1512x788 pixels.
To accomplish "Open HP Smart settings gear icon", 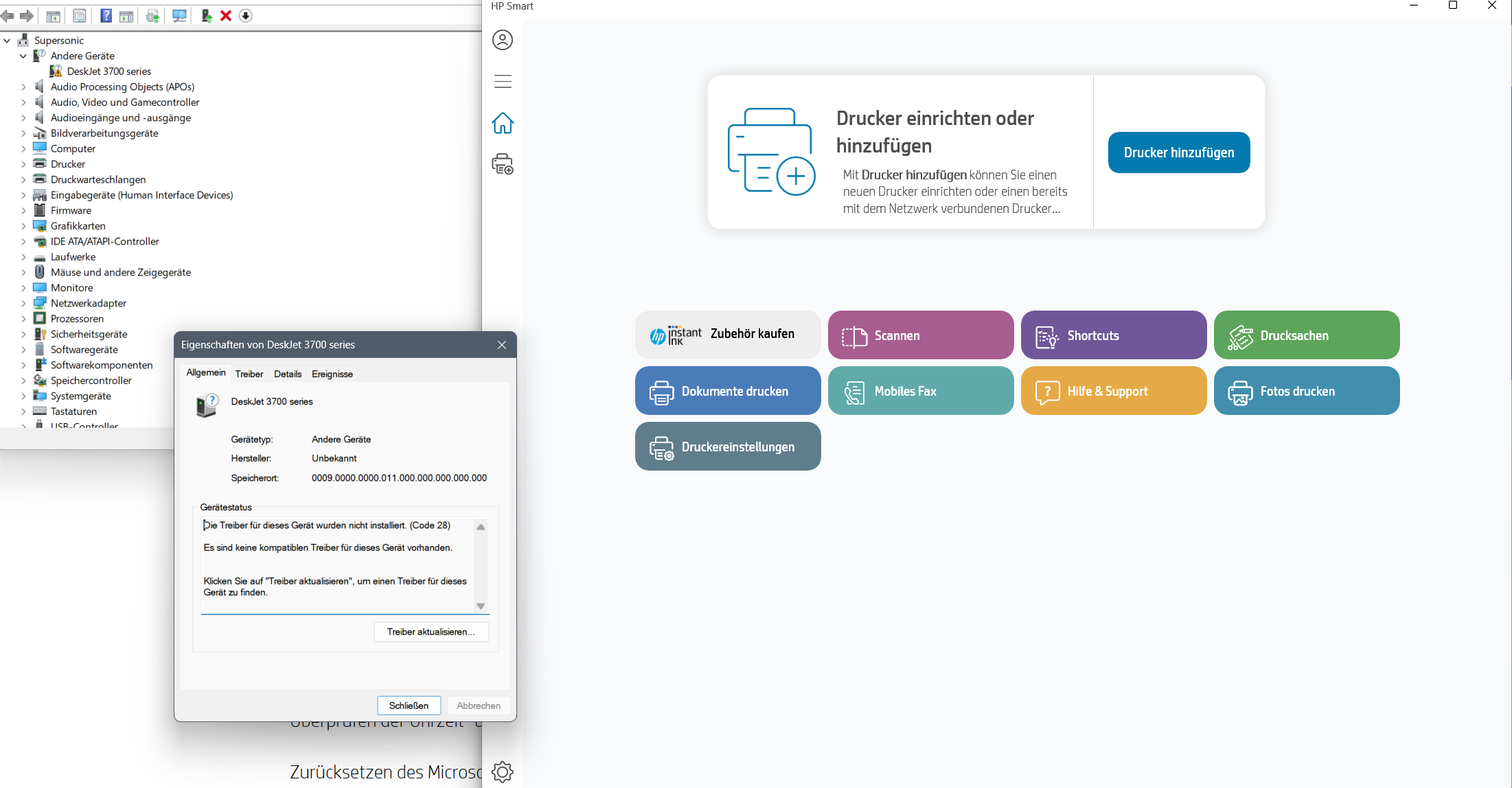I will pyautogui.click(x=503, y=772).
